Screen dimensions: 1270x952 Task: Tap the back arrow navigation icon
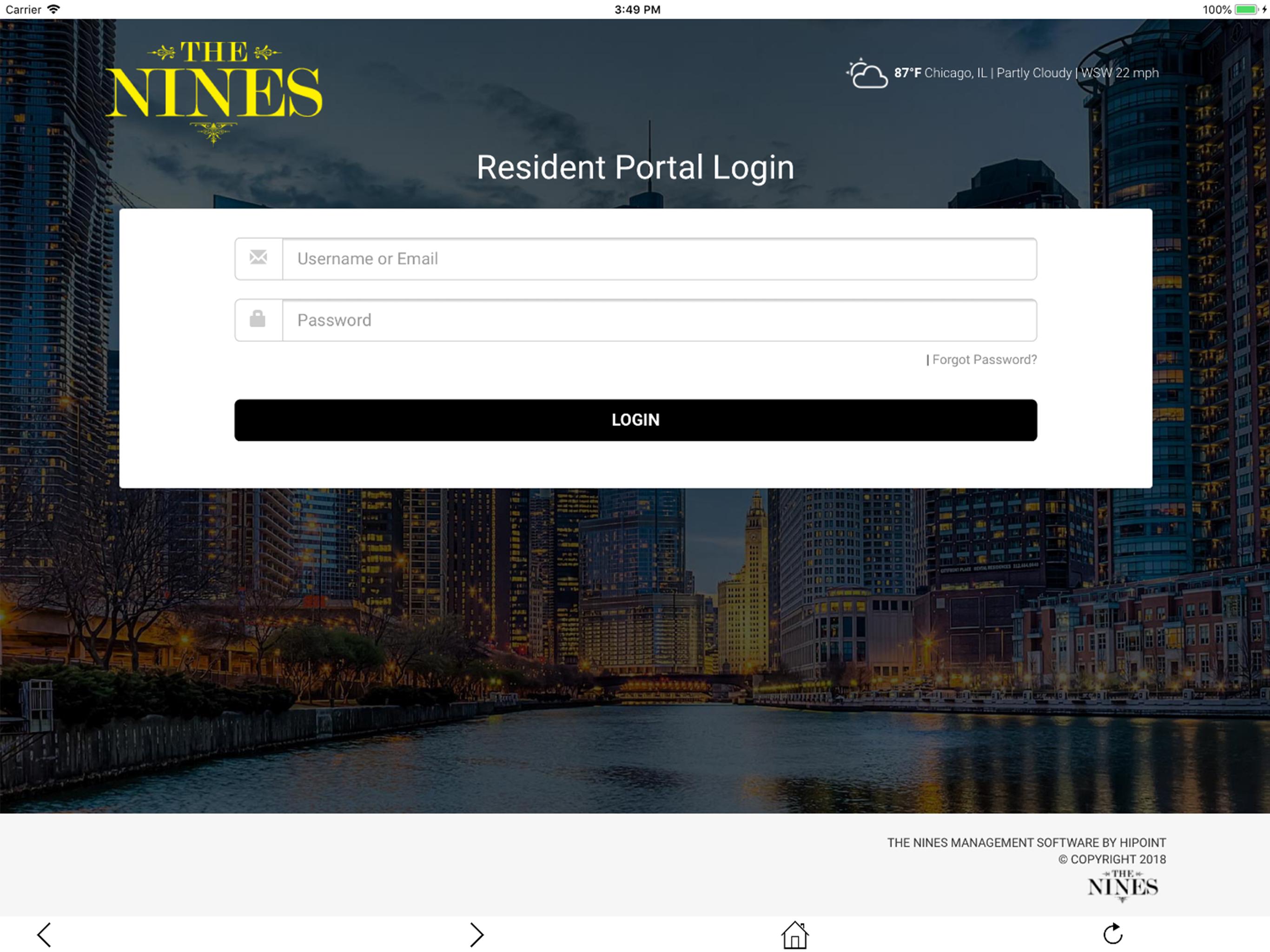point(44,935)
